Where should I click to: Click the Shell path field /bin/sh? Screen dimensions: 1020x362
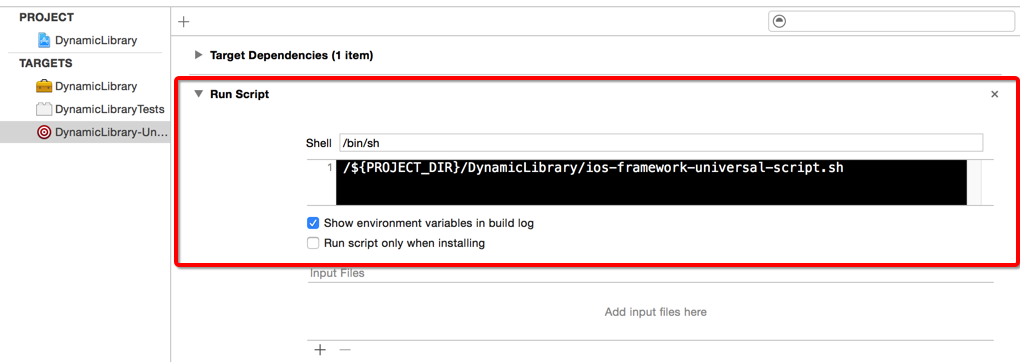[661, 143]
